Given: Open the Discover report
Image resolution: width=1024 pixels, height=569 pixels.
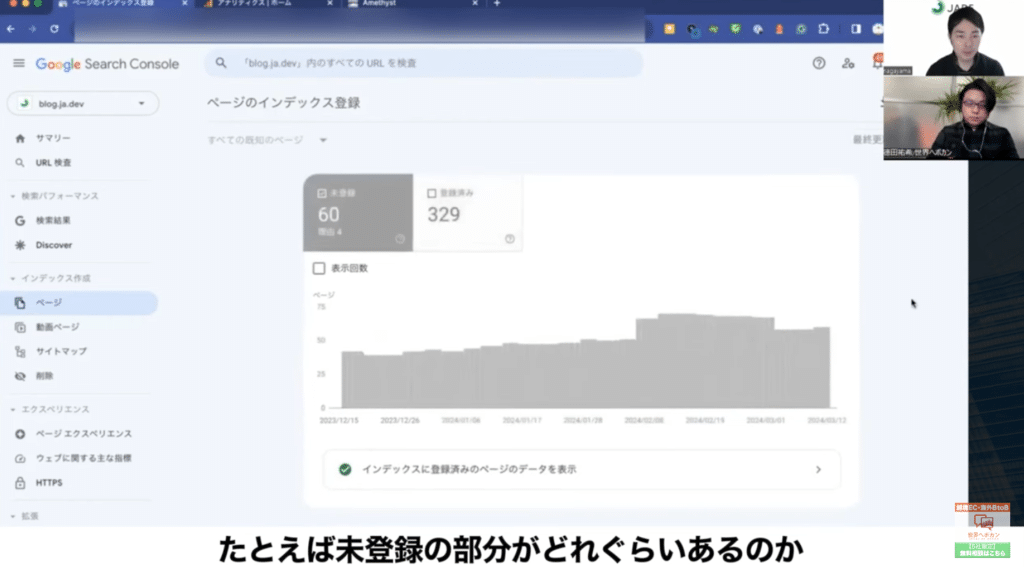Looking at the screenshot, I should coord(54,245).
